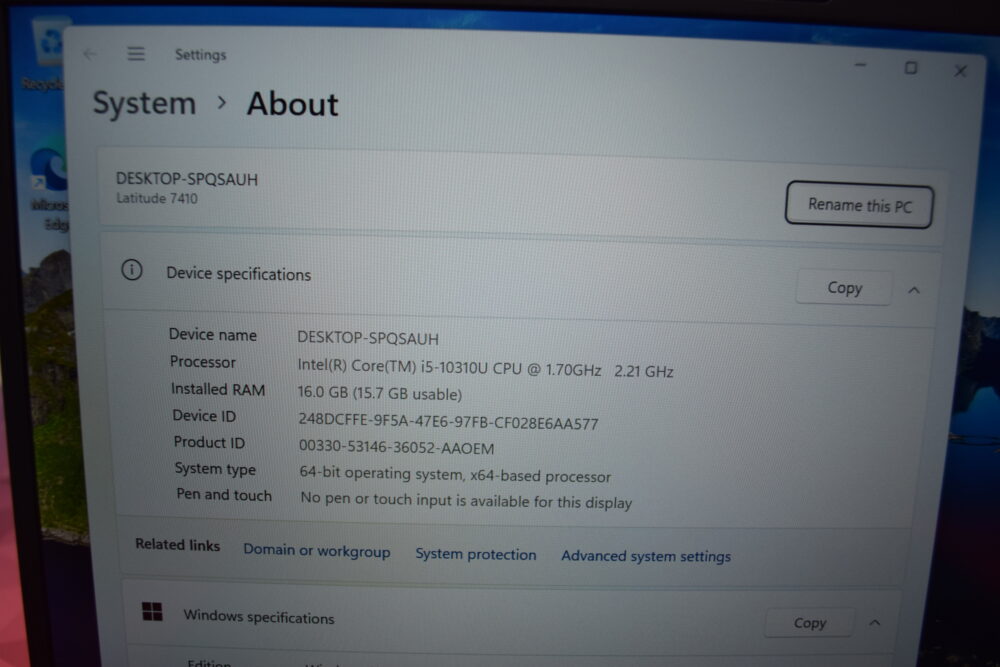Copy the Device specifications

click(x=844, y=288)
